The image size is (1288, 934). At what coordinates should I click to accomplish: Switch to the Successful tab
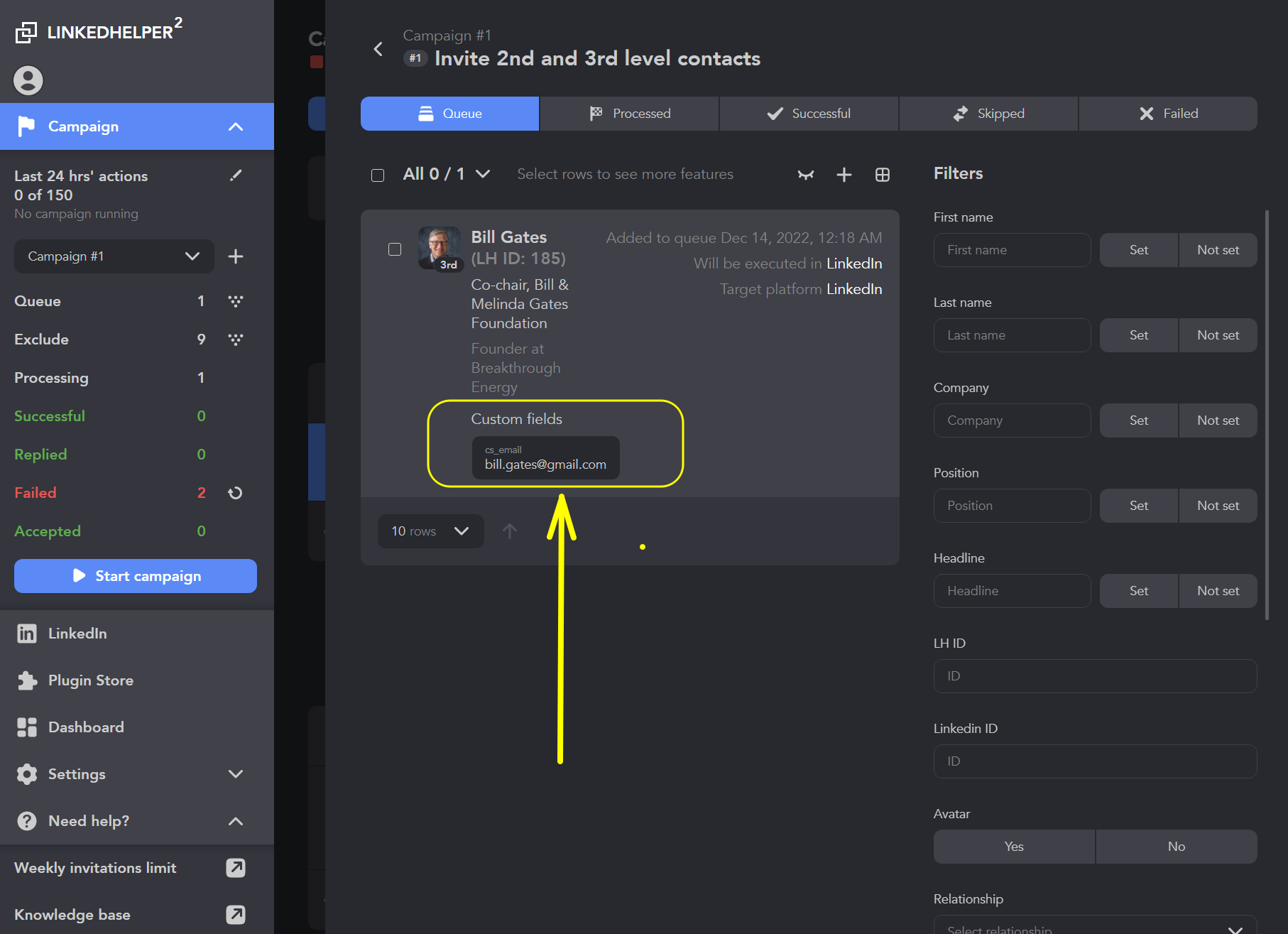click(809, 114)
